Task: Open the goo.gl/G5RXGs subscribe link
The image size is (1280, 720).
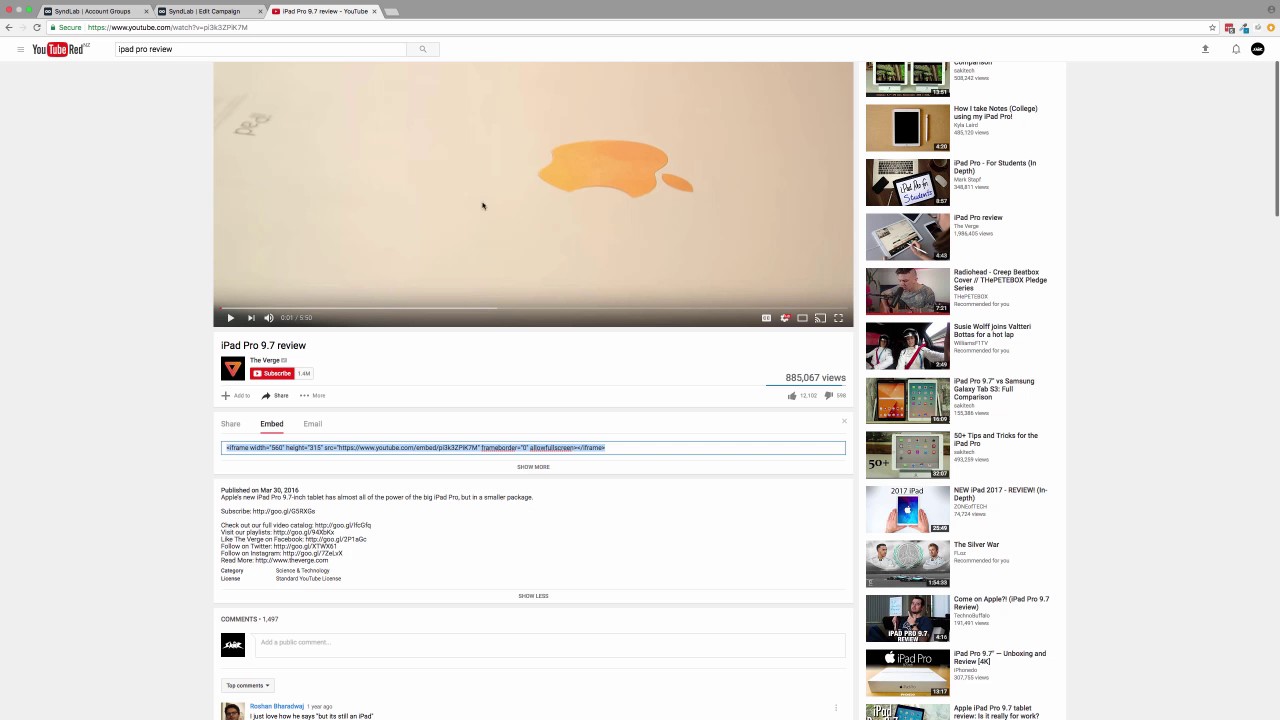Action: 285,511
